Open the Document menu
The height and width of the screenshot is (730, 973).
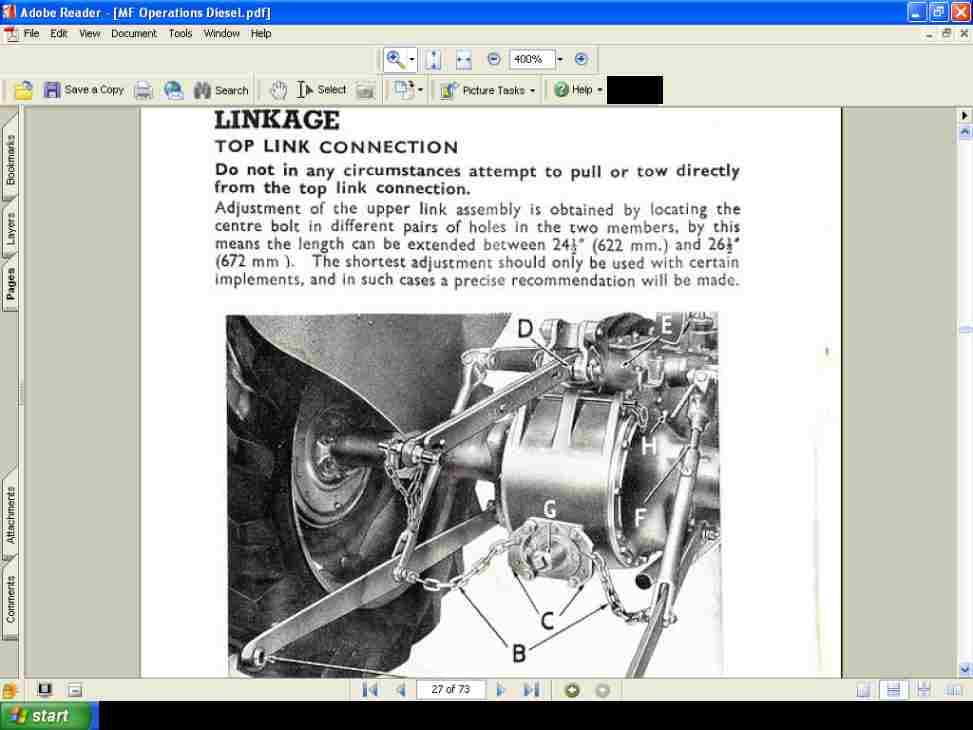[134, 33]
